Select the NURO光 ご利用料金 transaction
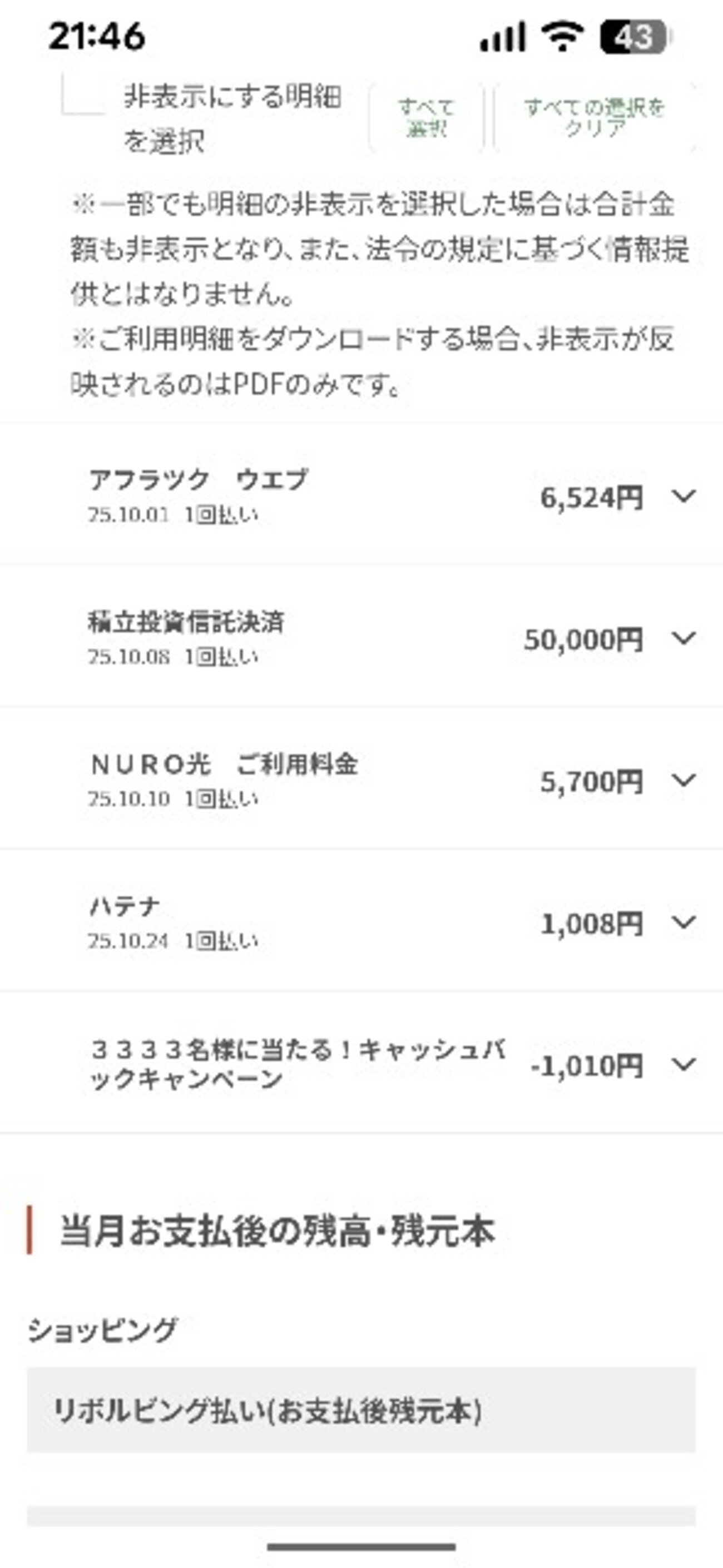Screen dimensions: 723x1568 pos(304,779)
